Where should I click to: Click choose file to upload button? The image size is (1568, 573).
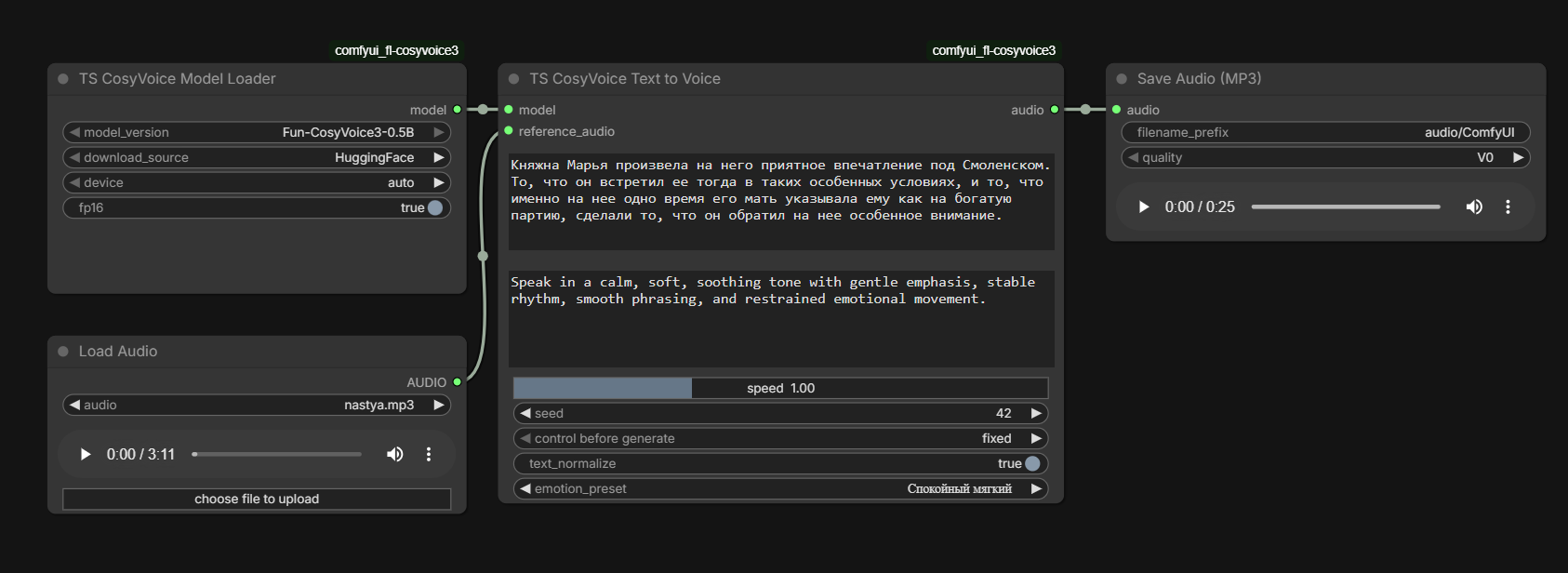coord(257,500)
